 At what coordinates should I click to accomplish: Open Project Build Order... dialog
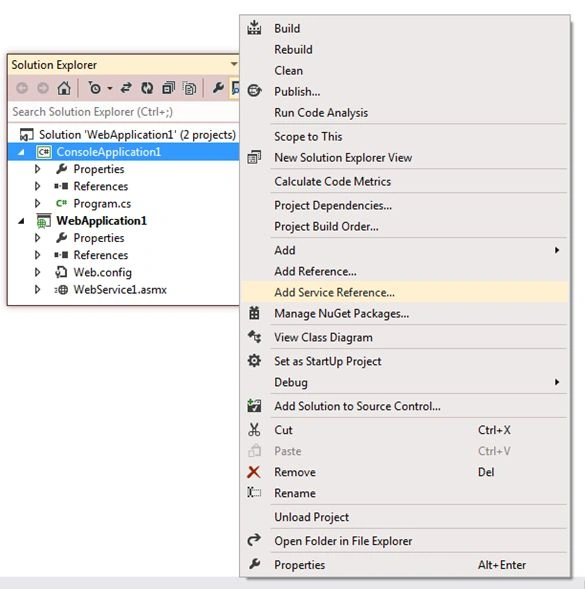click(405, 227)
